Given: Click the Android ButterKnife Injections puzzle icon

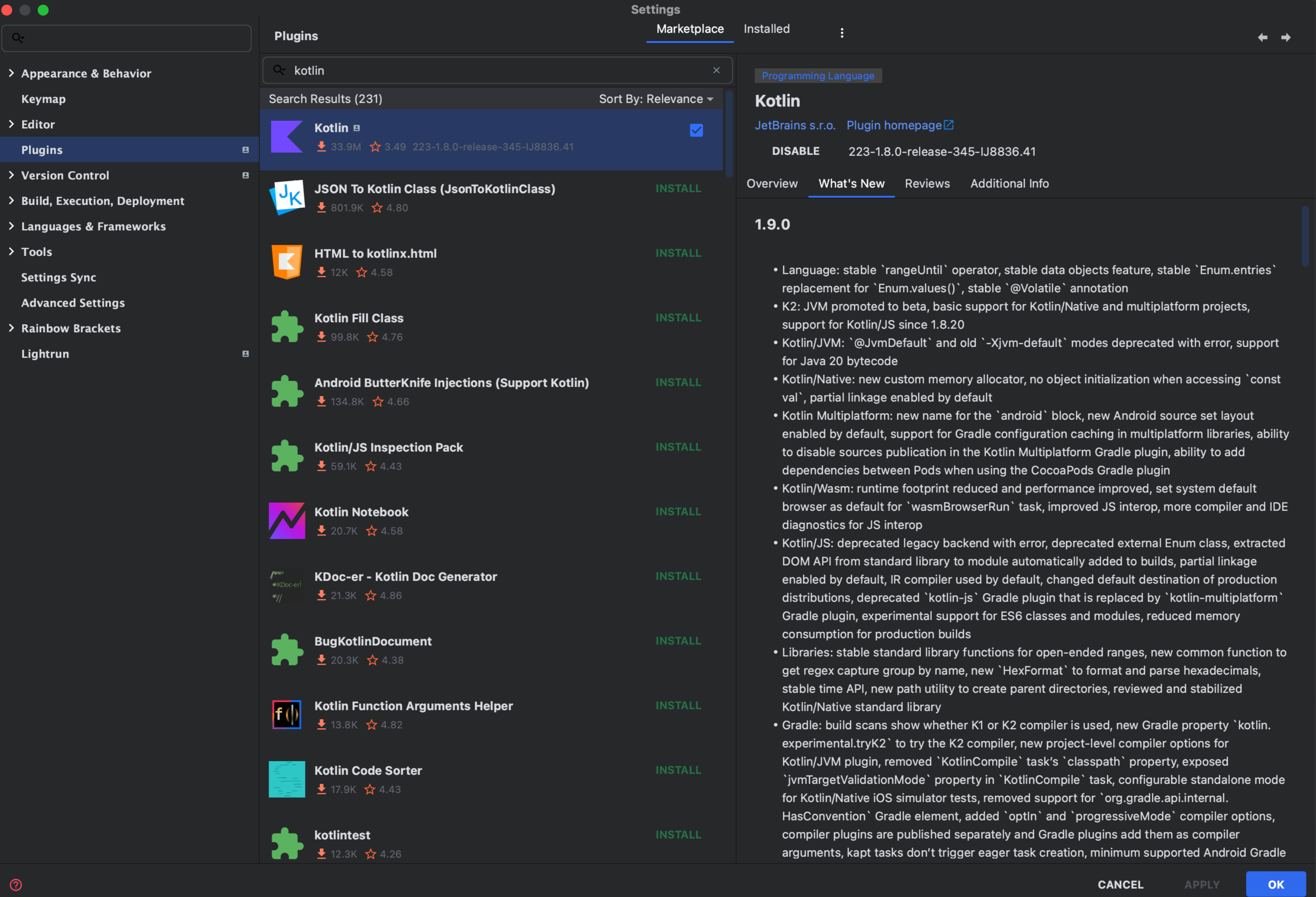Looking at the screenshot, I should pyautogui.click(x=287, y=391).
